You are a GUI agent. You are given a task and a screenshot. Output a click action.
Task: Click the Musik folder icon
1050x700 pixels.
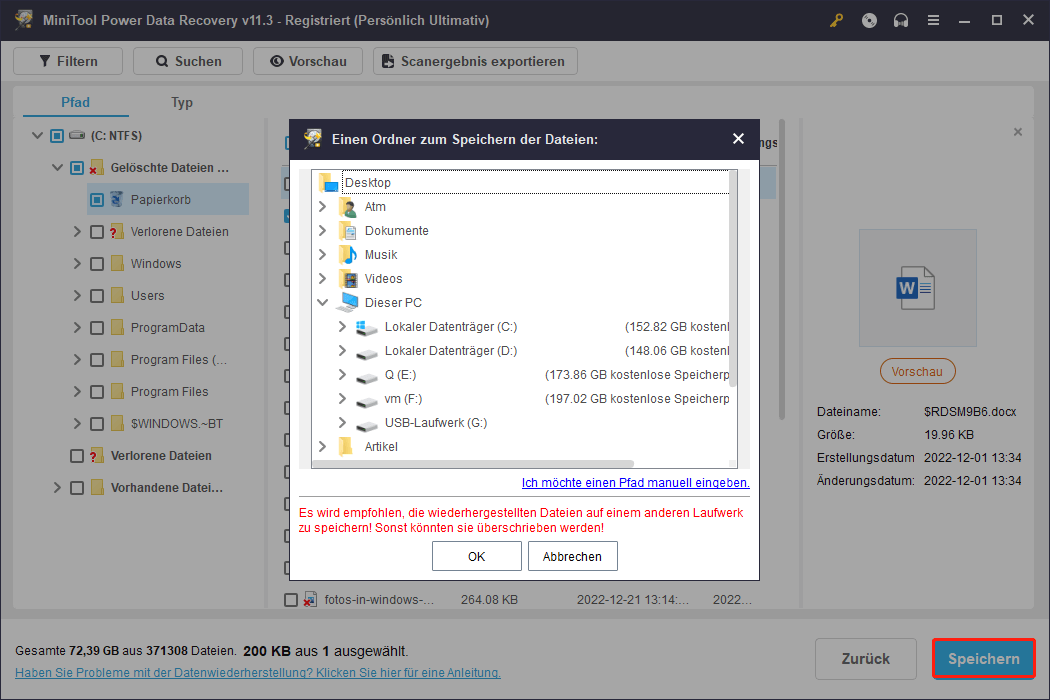(x=348, y=255)
